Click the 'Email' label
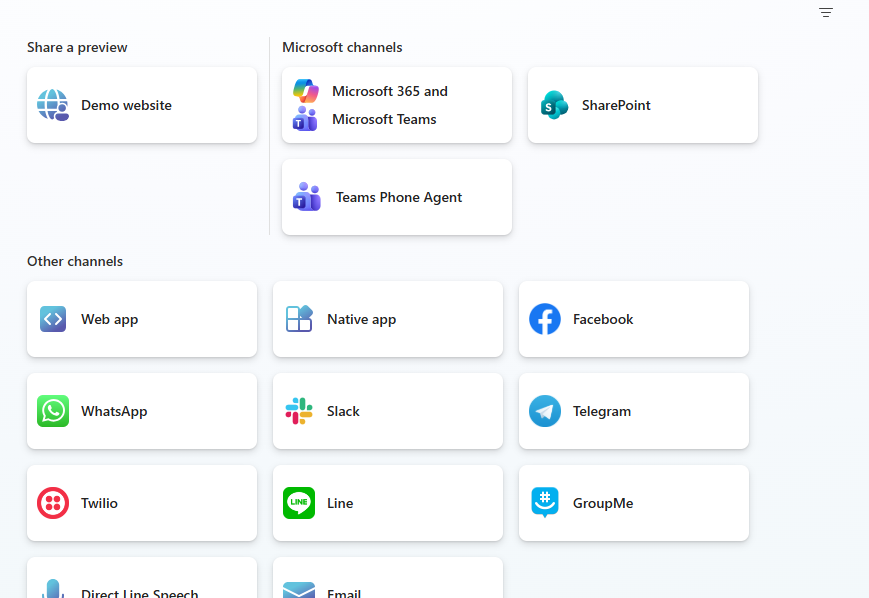Screen dimensions: 869x598 click(x=344, y=593)
